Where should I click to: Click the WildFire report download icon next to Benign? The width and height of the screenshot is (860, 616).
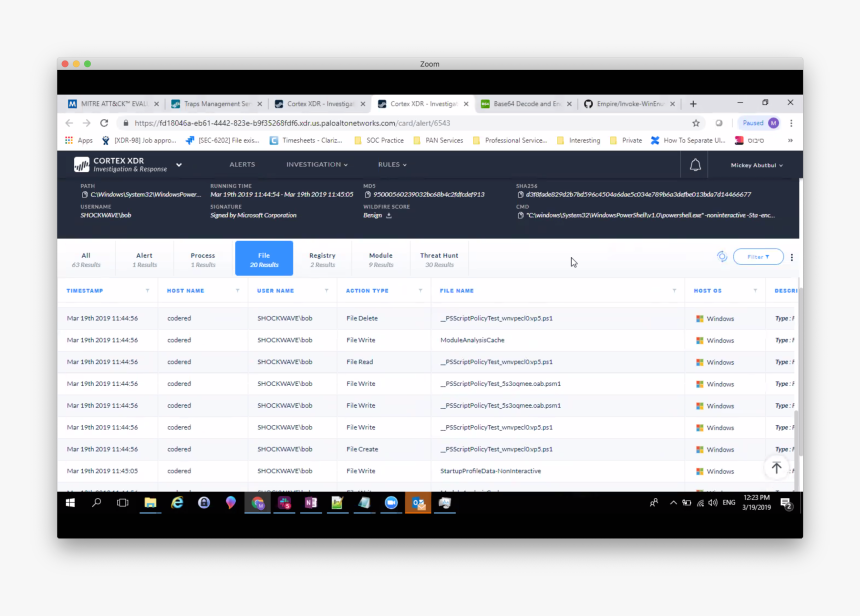[x=389, y=216]
